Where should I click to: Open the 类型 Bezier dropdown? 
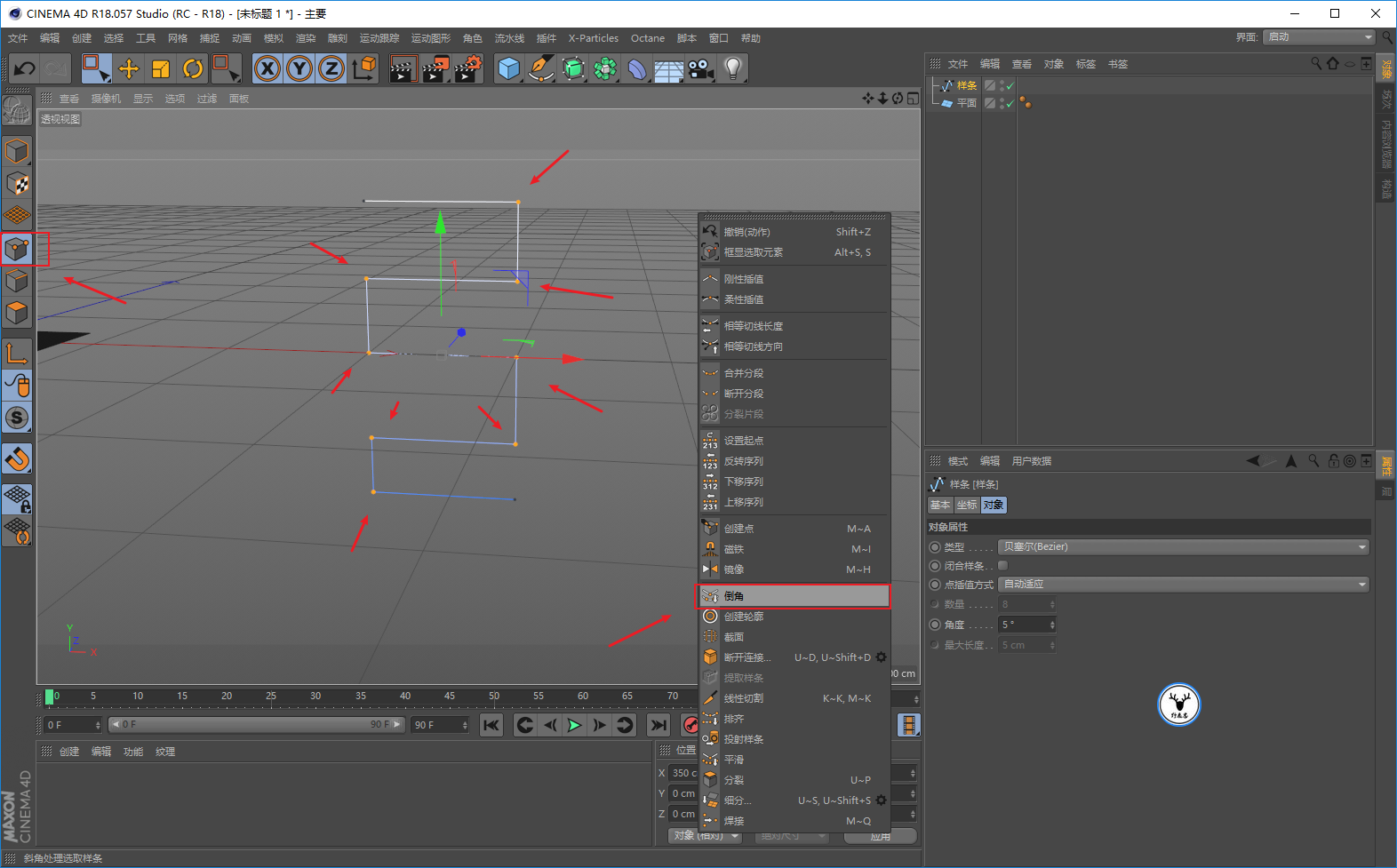[1184, 546]
